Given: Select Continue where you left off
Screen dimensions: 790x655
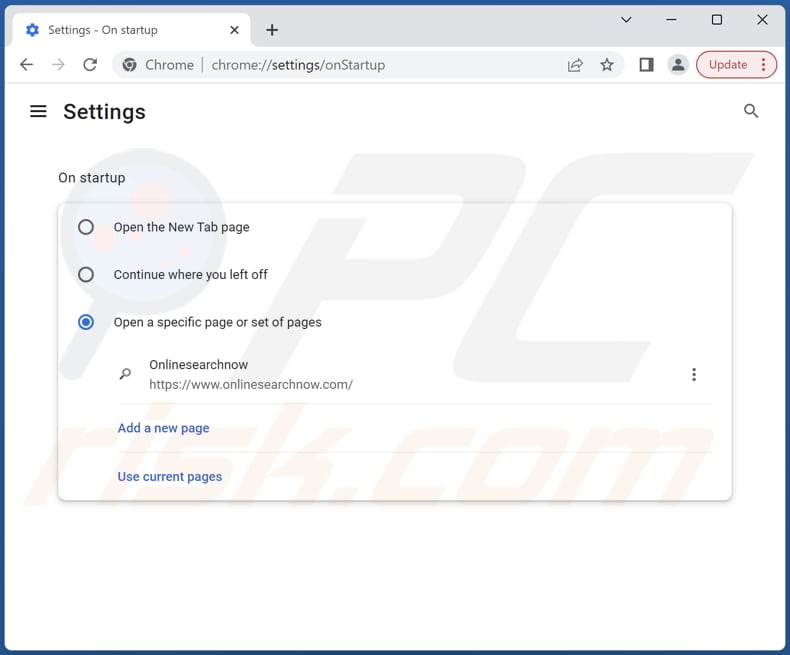Looking at the screenshot, I should 86,275.
